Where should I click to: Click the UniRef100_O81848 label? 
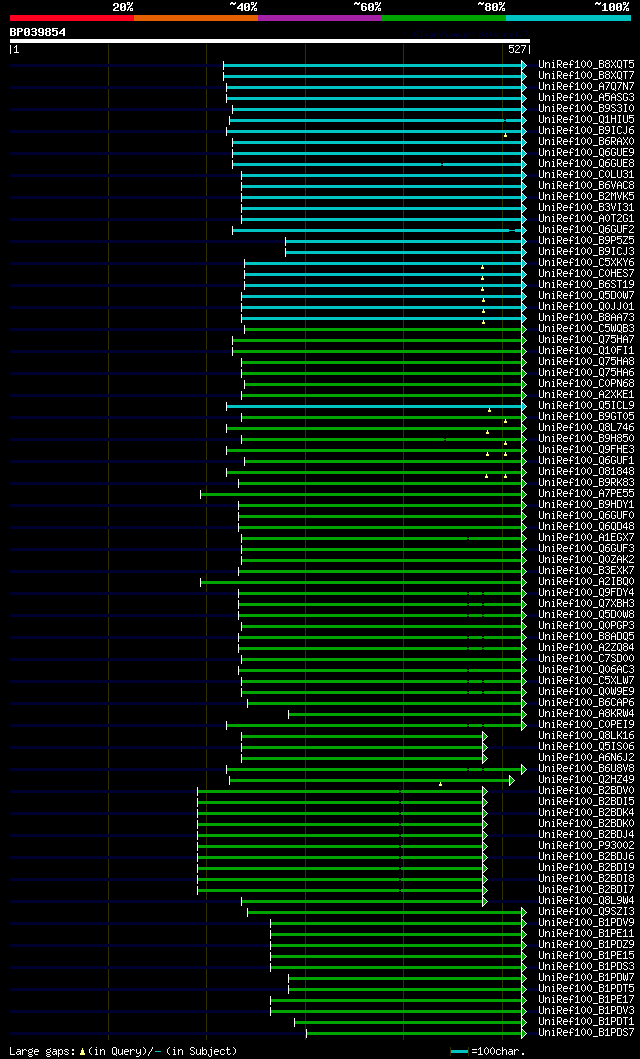point(586,472)
